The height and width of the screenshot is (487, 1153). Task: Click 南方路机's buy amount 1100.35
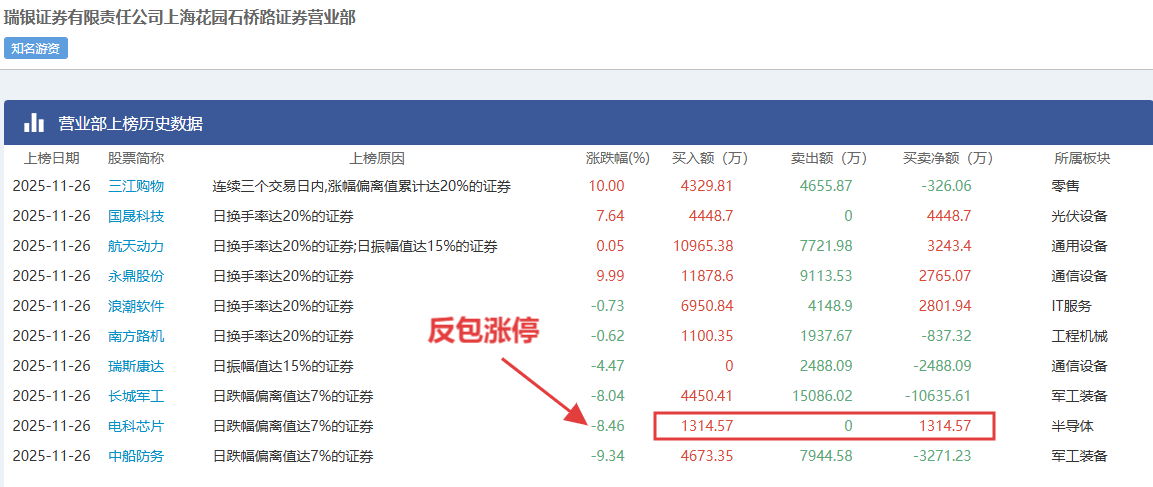tap(708, 336)
